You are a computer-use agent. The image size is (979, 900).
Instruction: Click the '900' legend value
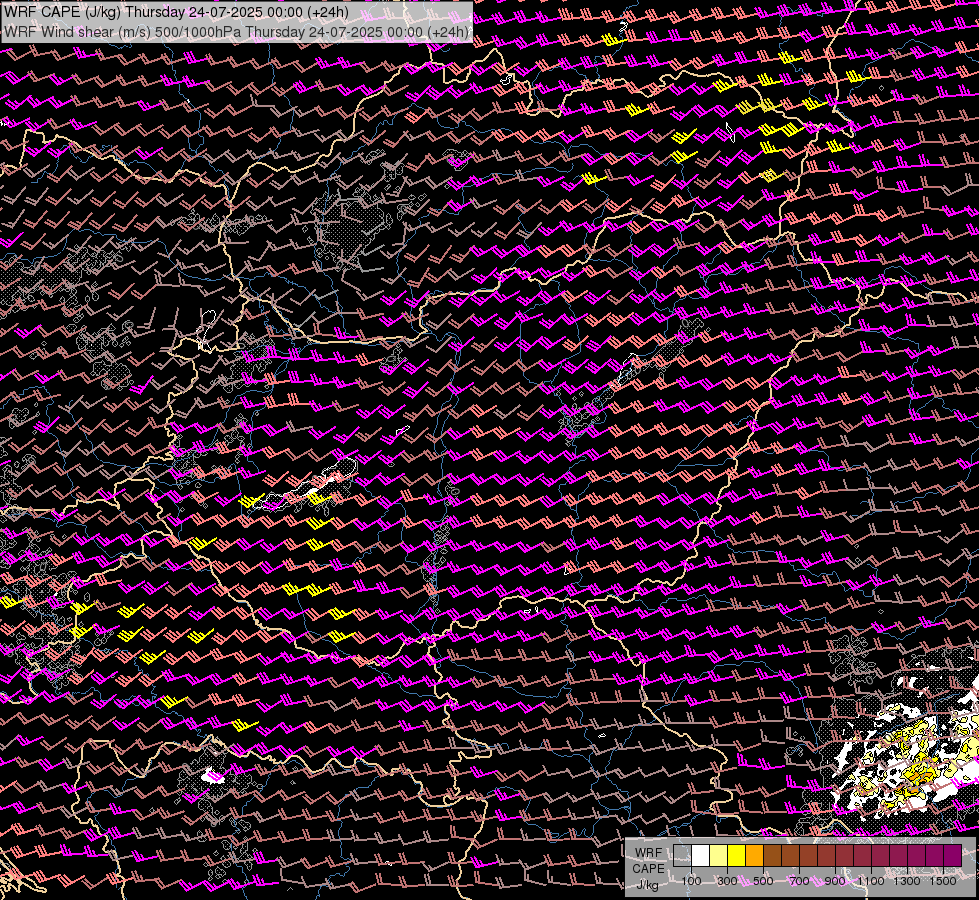tap(835, 881)
